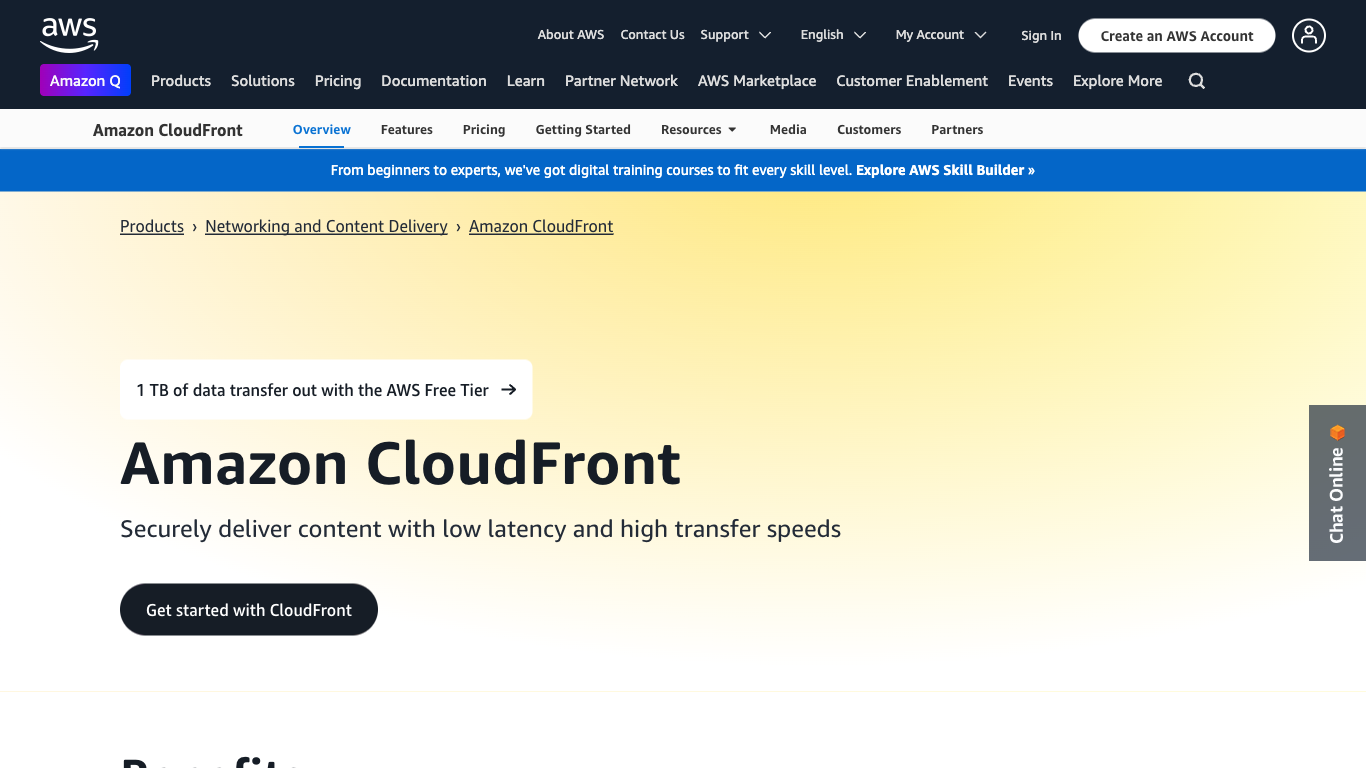1366x768 pixels.
Task: Open the Pricing menu in main navigation
Action: click(x=338, y=81)
